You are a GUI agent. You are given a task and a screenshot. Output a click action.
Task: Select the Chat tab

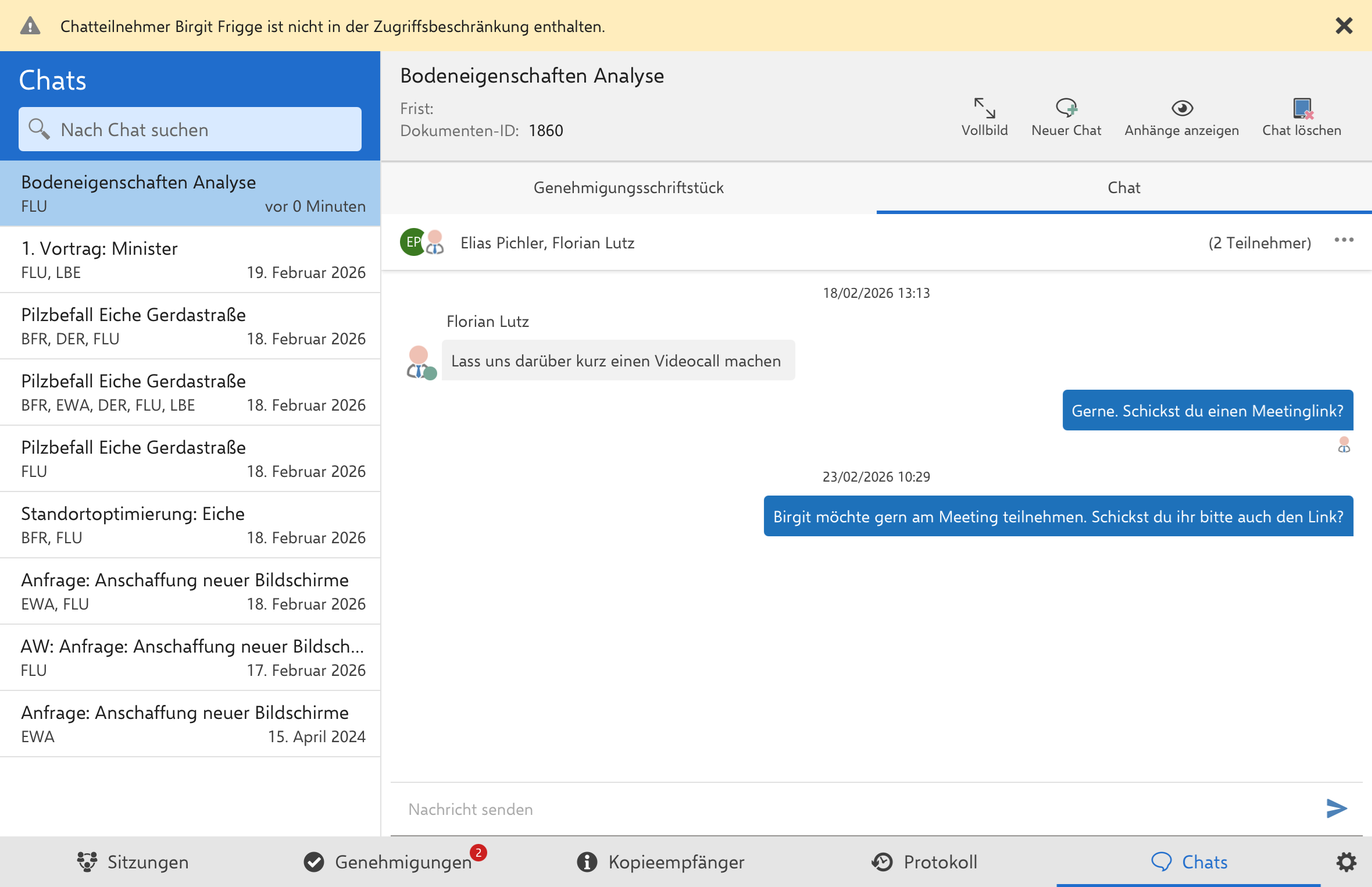[x=1123, y=188]
